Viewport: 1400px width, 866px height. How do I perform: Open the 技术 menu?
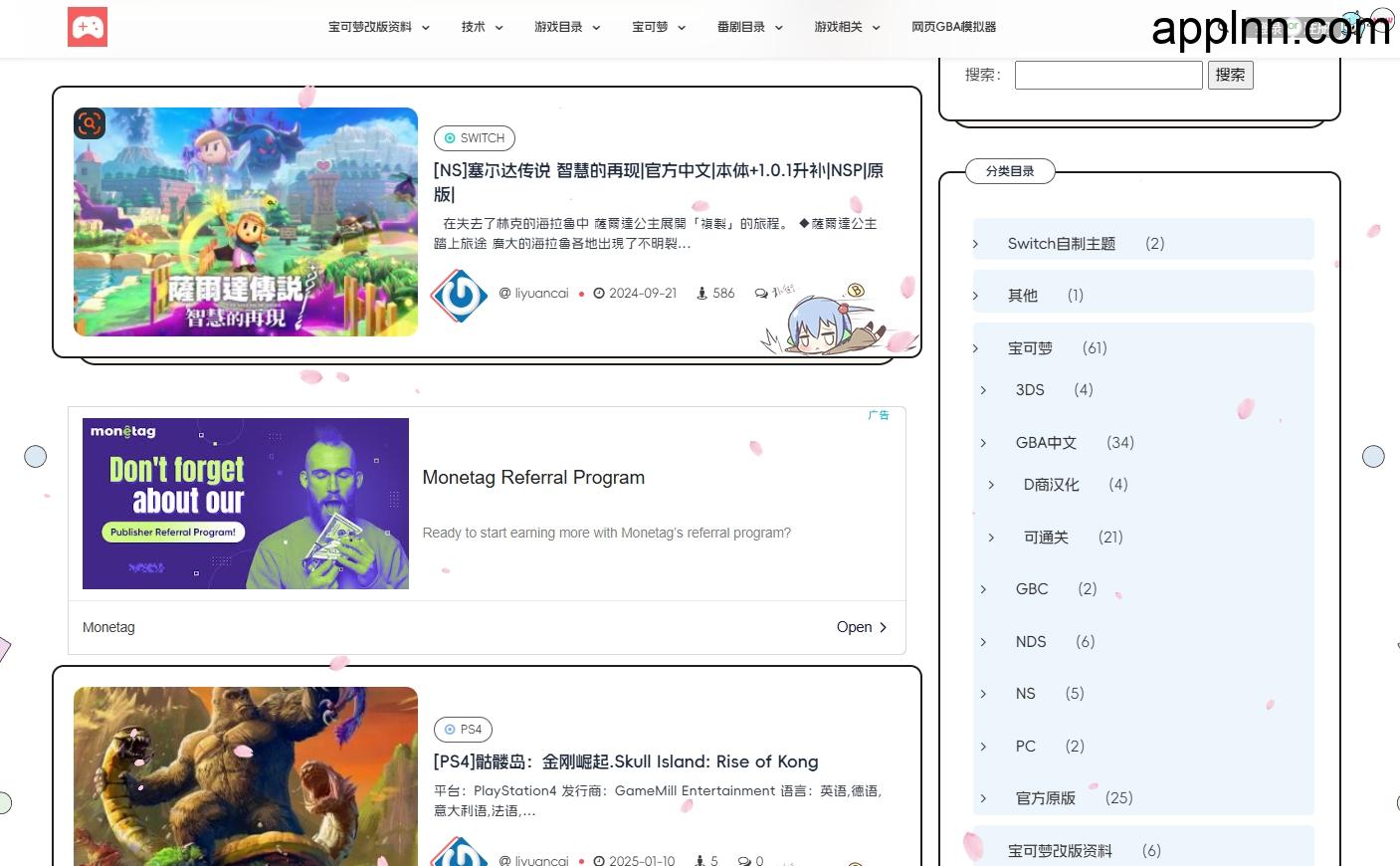[x=473, y=27]
